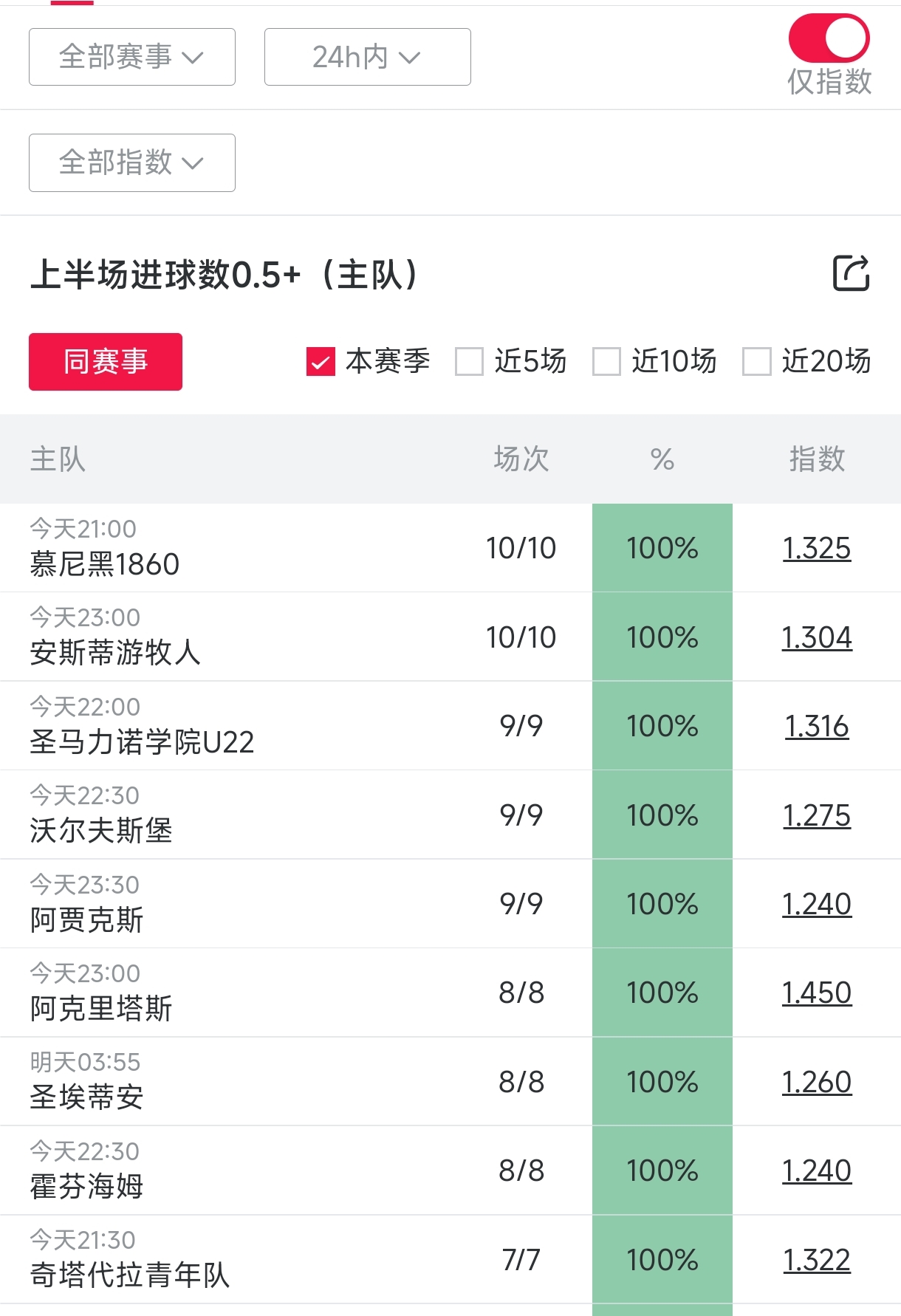Select the 指数 column header
901x1316 pixels.
[x=816, y=459]
